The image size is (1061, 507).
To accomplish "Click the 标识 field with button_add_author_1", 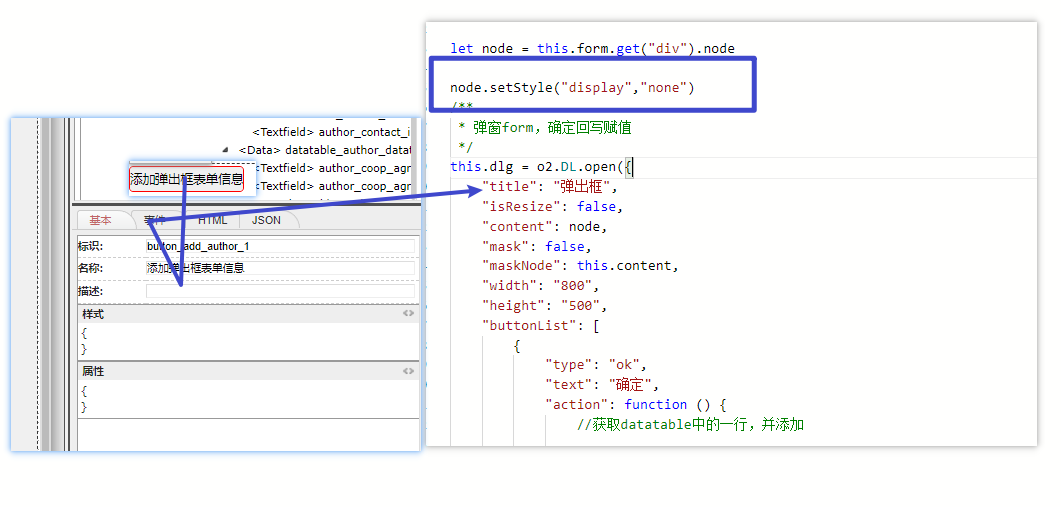I will click(279, 246).
